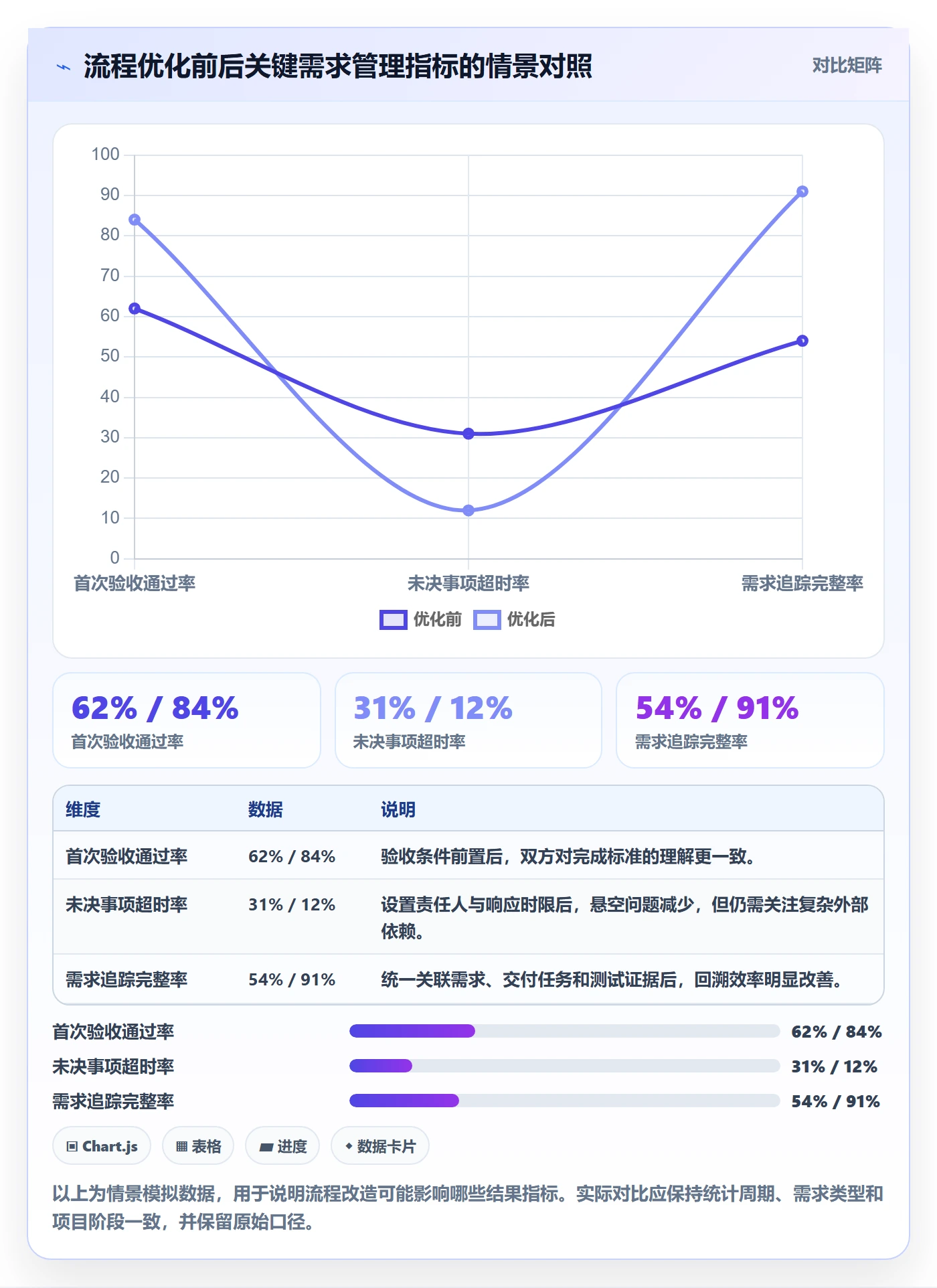Click the 说明 column header

[x=398, y=809]
